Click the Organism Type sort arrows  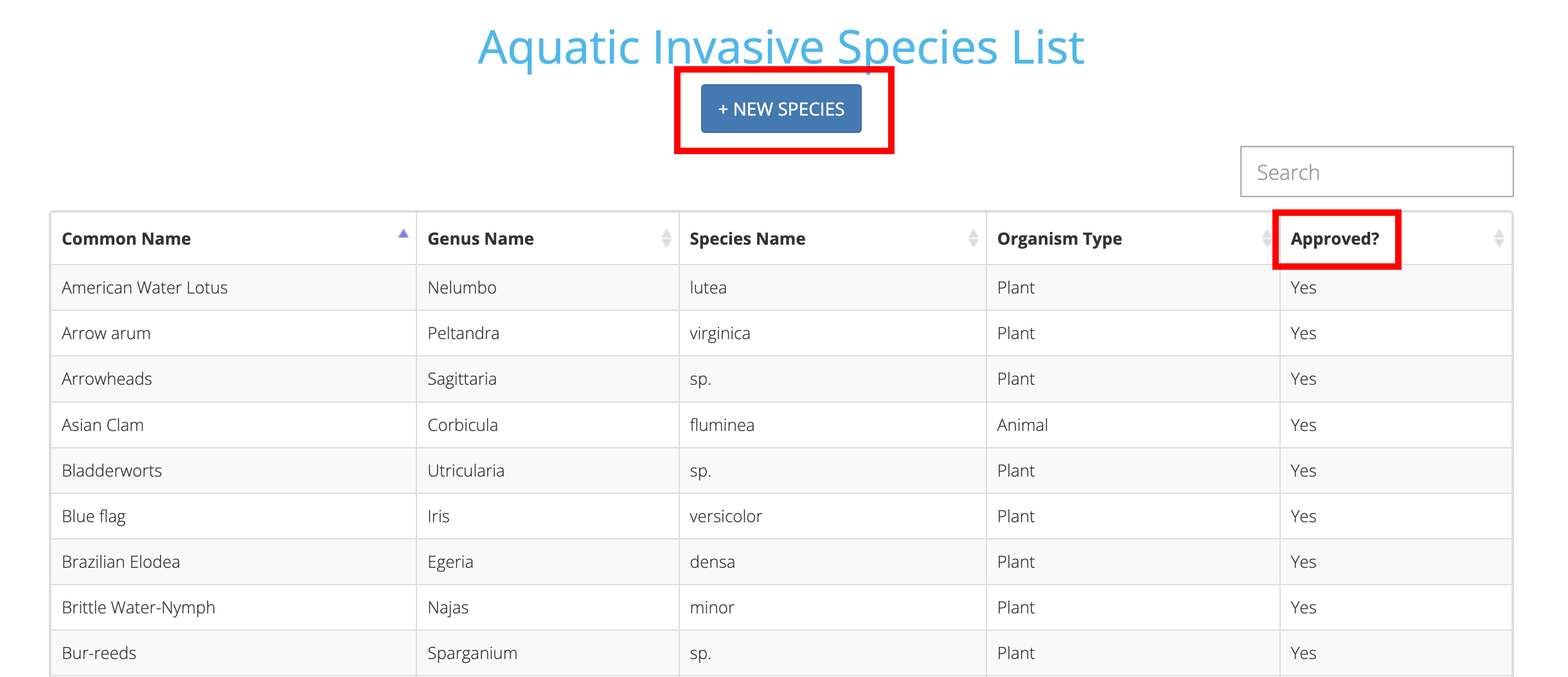point(1266,239)
